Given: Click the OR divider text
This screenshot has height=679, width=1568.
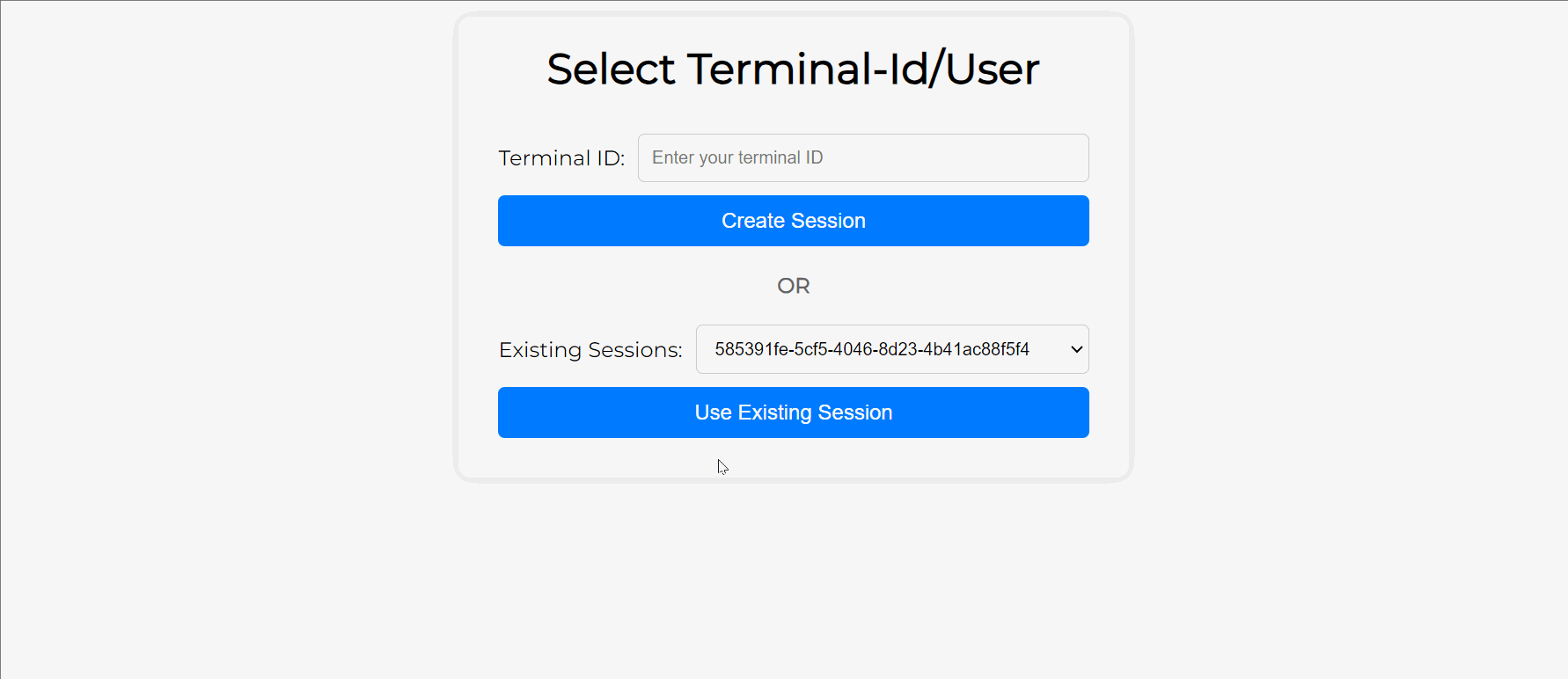Looking at the screenshot, I should (x=793, y=285).
